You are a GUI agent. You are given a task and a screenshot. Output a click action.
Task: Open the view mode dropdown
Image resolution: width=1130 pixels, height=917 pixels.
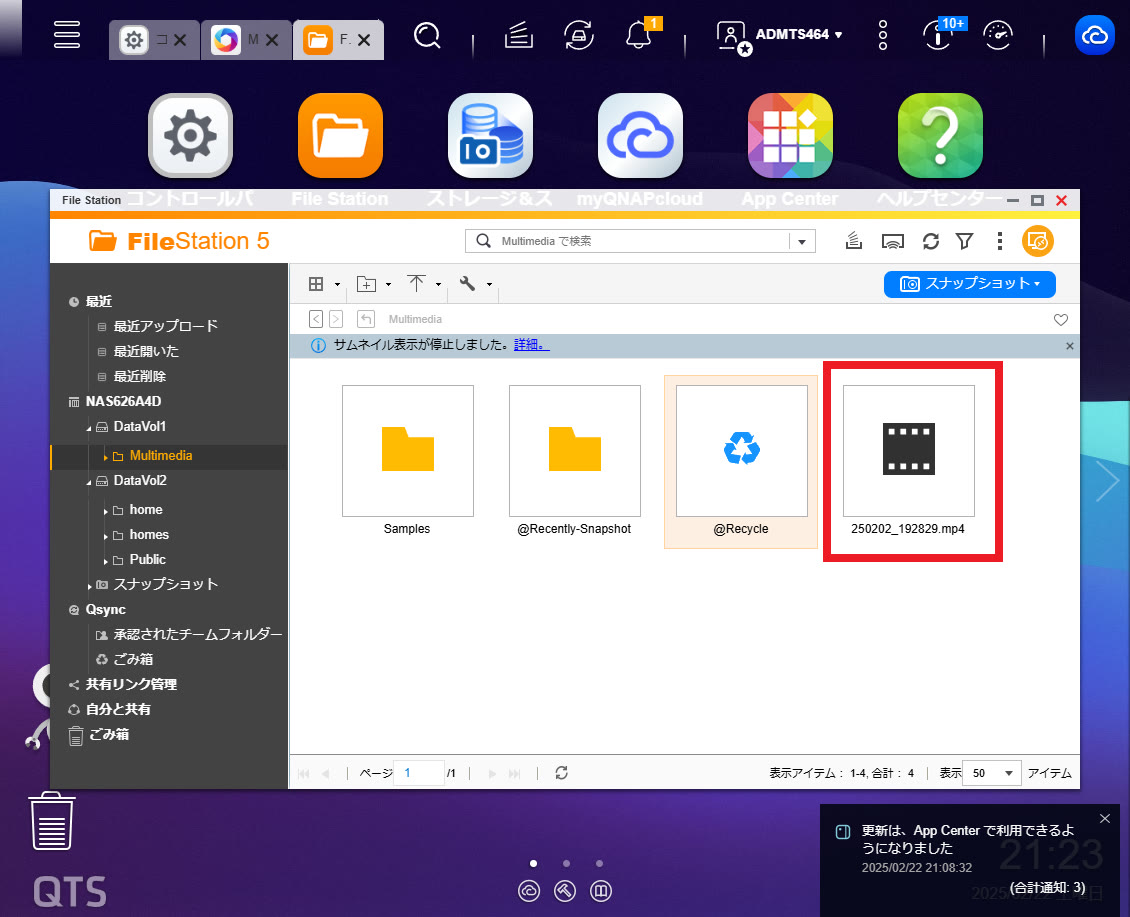coord(324,284)
